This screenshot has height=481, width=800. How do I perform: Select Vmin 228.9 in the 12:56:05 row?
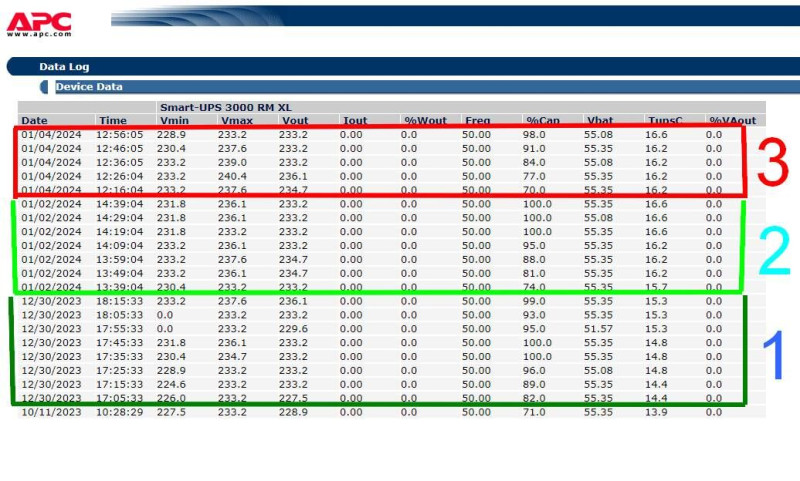point(171,135)
